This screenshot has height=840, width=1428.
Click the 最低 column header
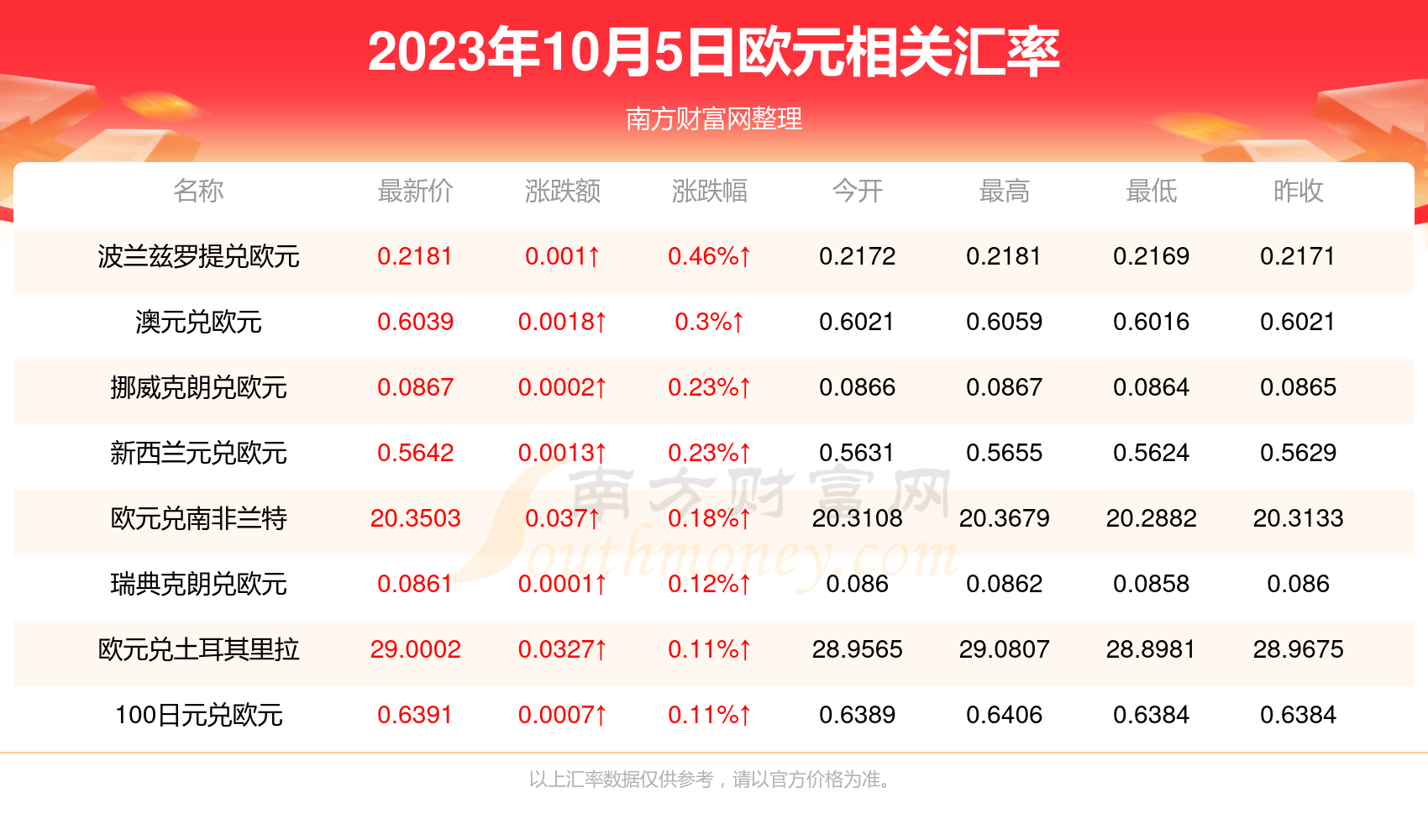point(1151,192)
